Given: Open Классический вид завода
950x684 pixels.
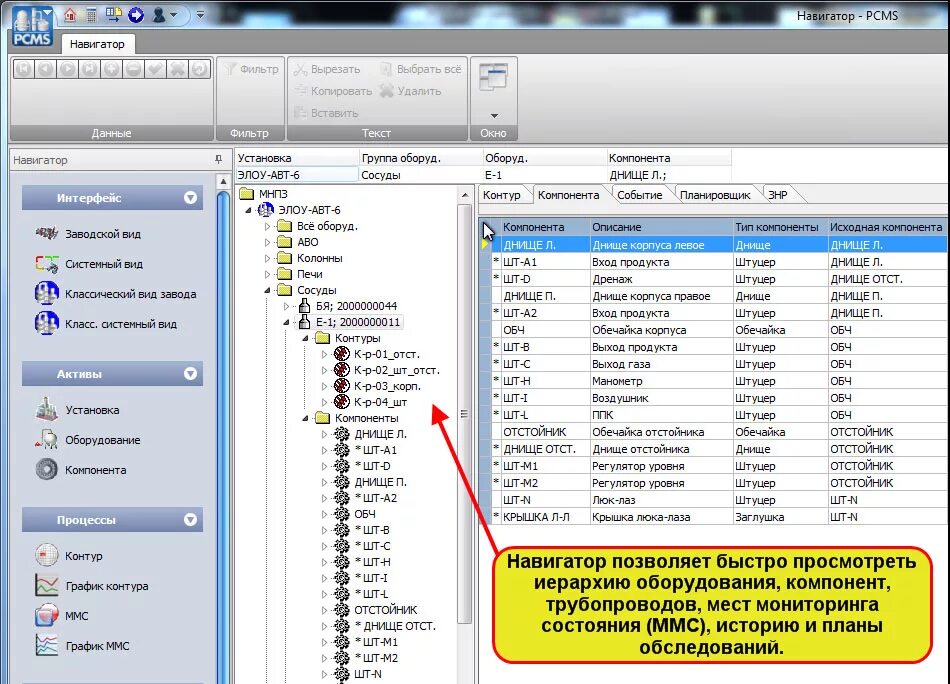Looking at the screenshot, I should [116, 294].
